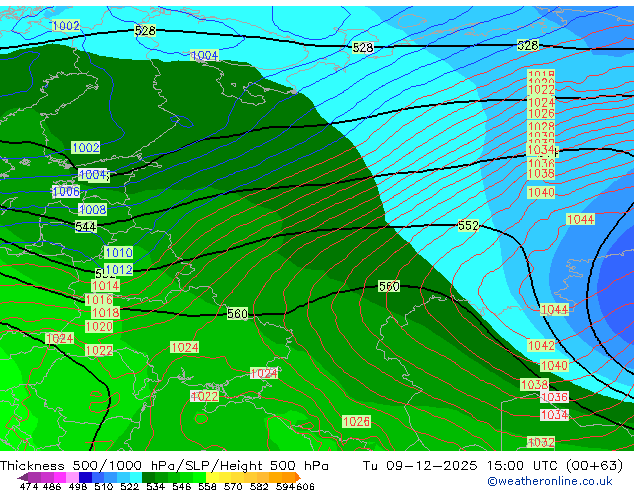Click the legend value 522
634x490 pixels.
click(x=129, y=486)
